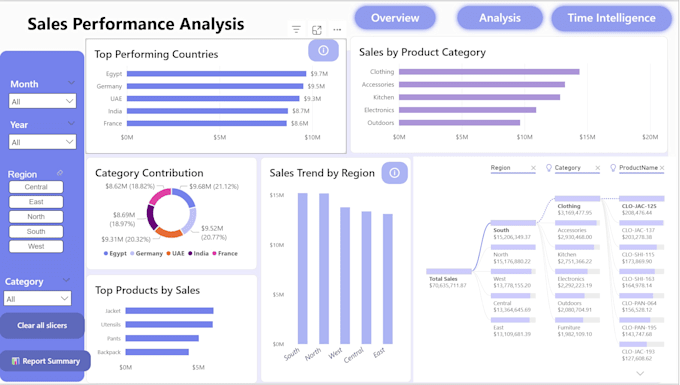The width and height of the screenshot is (680, 385).
Task: Click the Report Summary chart icon
Action: pyautogui.click(x=16, y=361)
